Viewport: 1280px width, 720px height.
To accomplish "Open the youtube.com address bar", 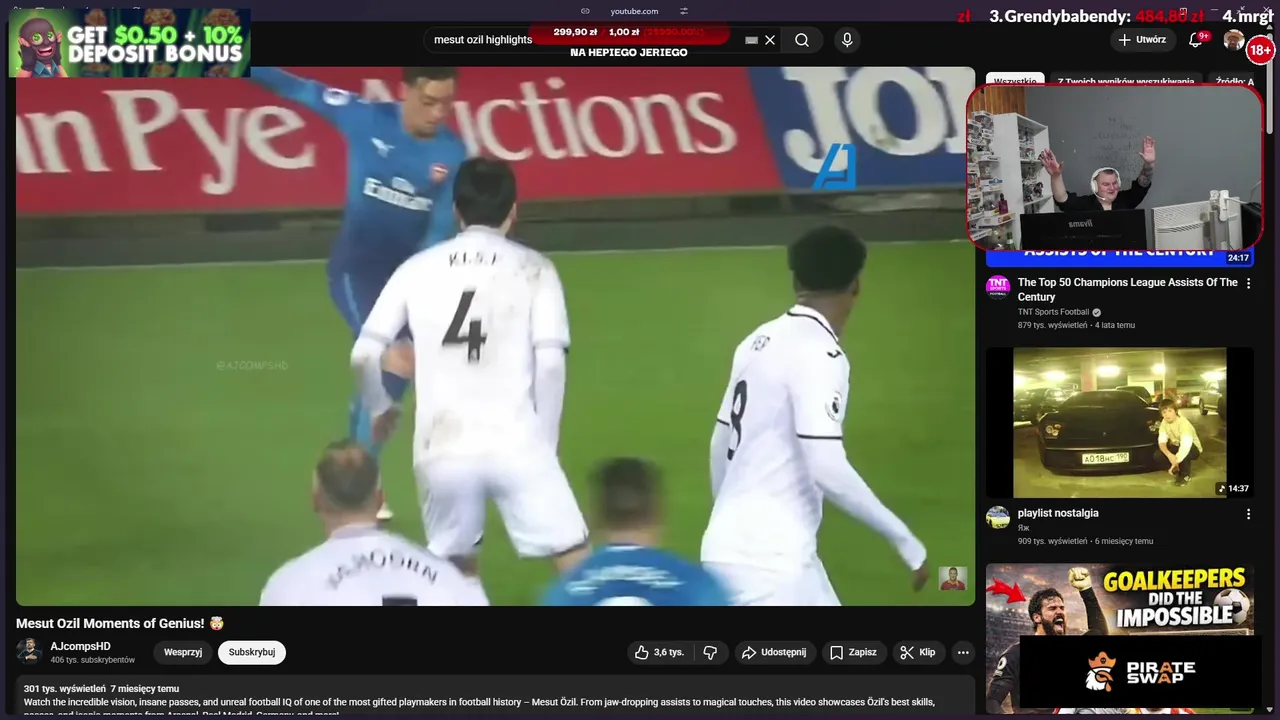I will point(634,11).
